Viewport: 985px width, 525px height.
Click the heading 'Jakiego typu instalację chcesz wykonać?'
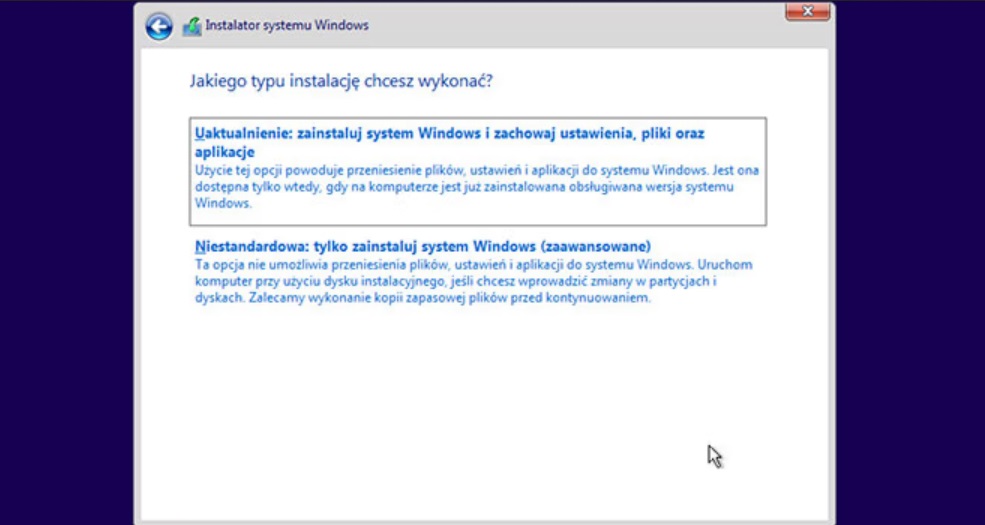click(341, 80)
